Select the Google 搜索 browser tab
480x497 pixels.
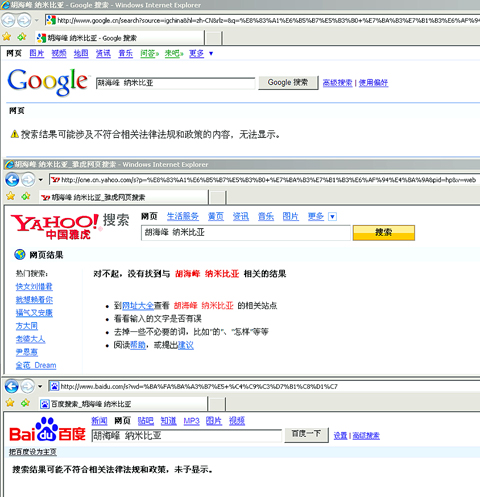(119, 38)
